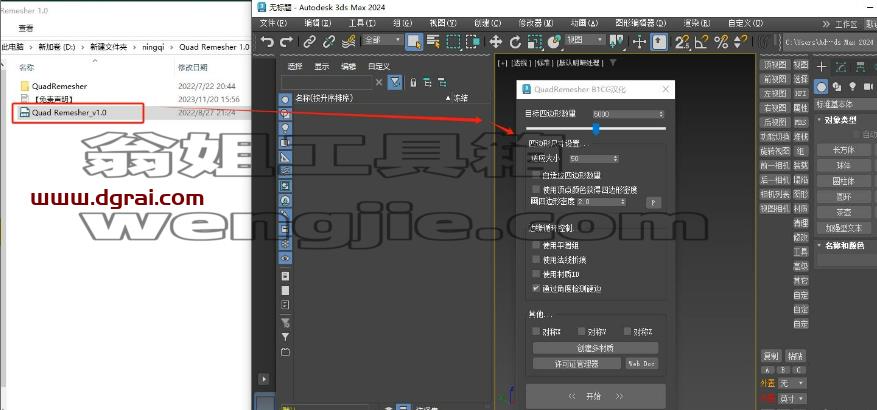
Task: Toggle the Window/Crossing selection icon
Action: point(473,41)
